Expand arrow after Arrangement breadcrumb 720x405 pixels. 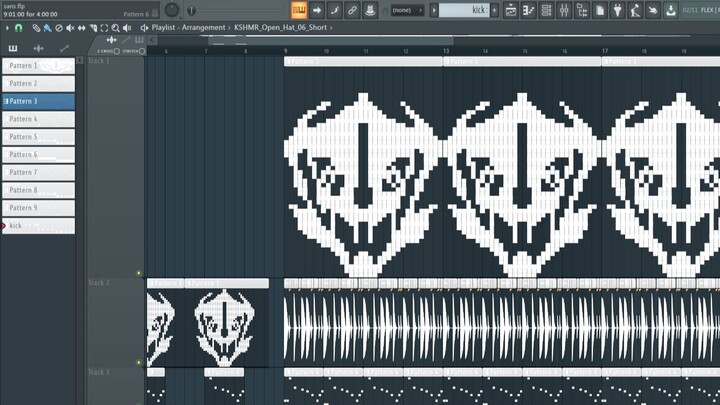[230, 28]
